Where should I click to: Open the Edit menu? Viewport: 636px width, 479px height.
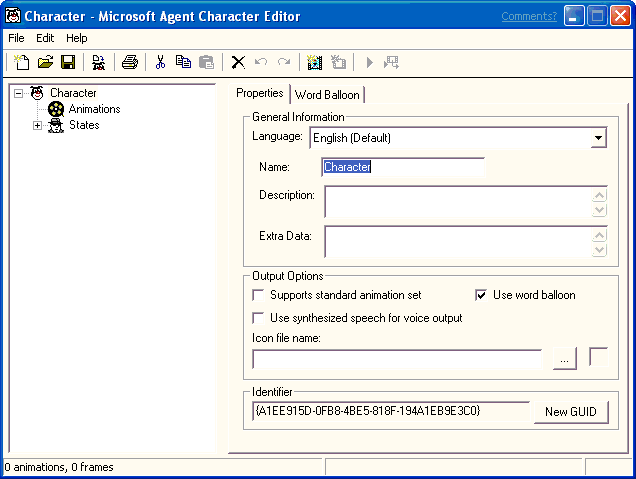click(45, 38)
